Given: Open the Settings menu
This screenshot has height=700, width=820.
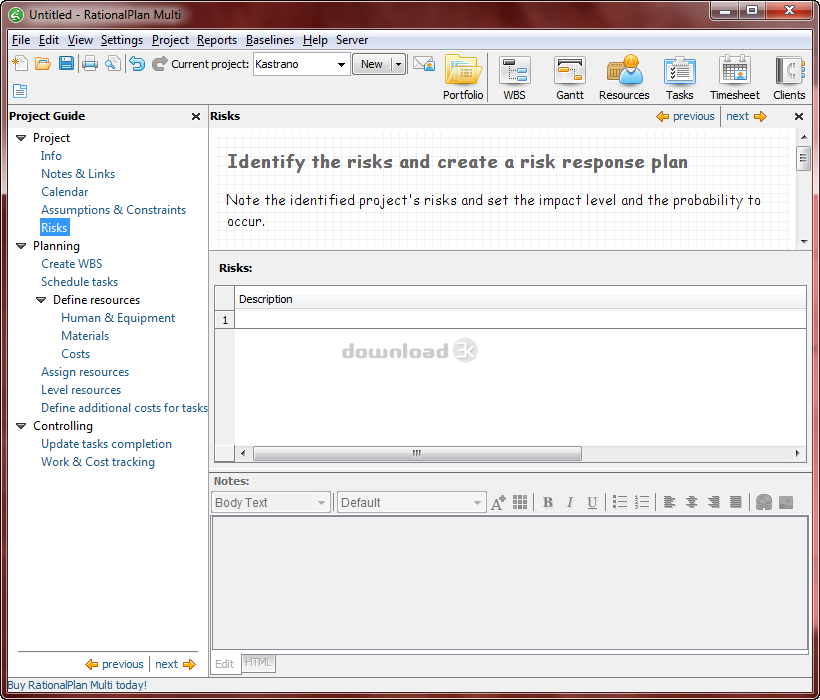Looking at the screenshot, I should [x=122, y=40].
